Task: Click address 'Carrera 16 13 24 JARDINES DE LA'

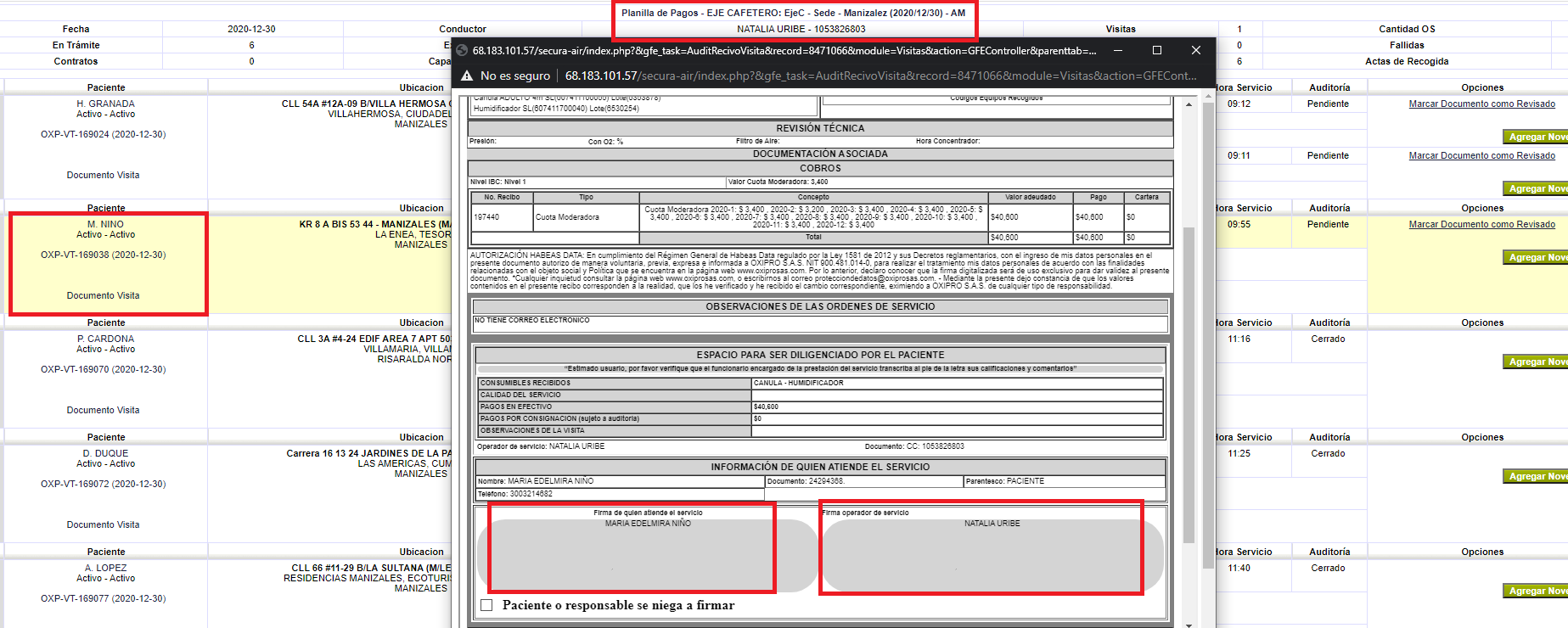Action: pyautogui.click(x=368, y=453)
